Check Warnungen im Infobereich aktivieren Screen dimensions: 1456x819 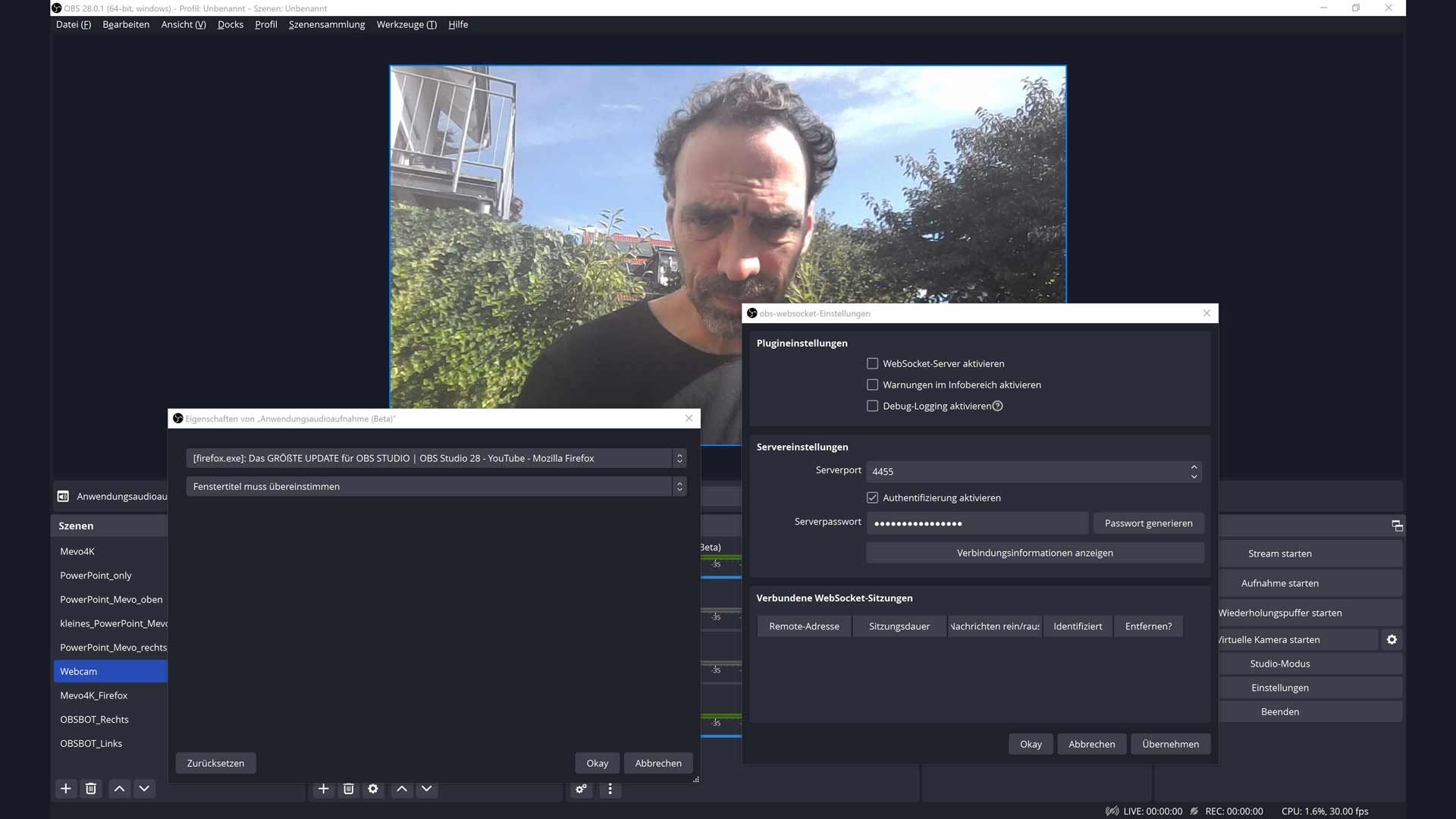(x=873, y=384)
